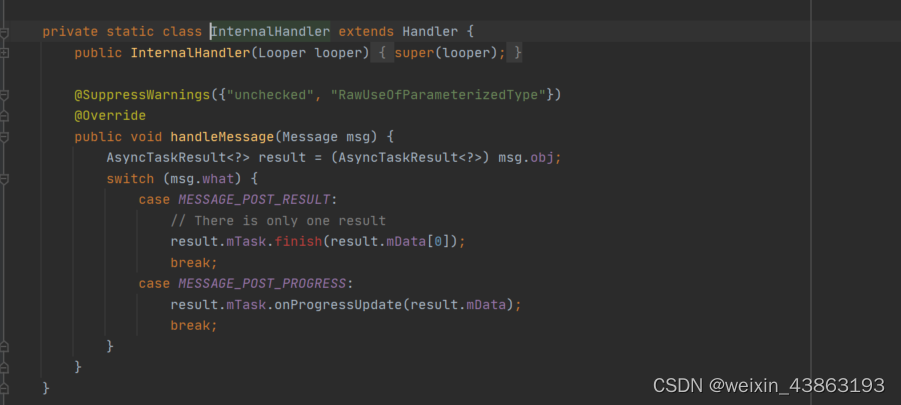Image resolution: width=901 pixels, height=405 pixels.
Task: Click the 'void' return type keyword
Action: (147, 137)
